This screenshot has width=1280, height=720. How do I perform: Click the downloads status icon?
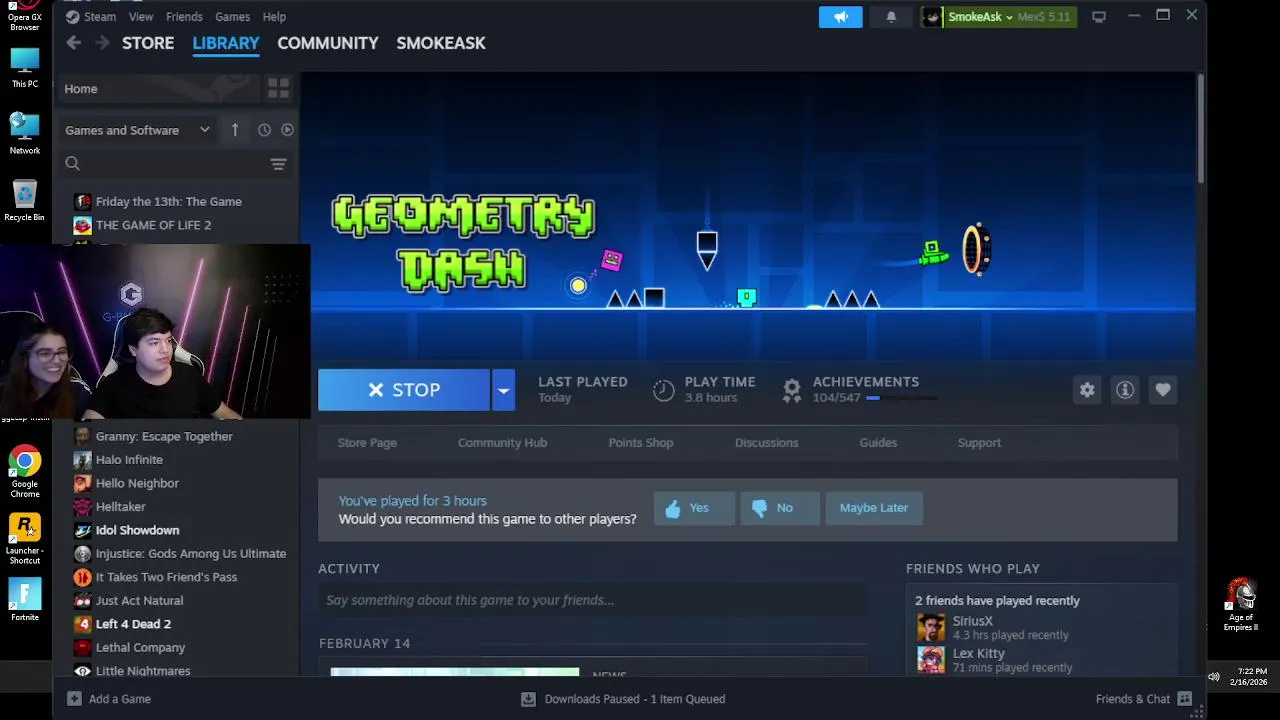(x=528, y=699)
